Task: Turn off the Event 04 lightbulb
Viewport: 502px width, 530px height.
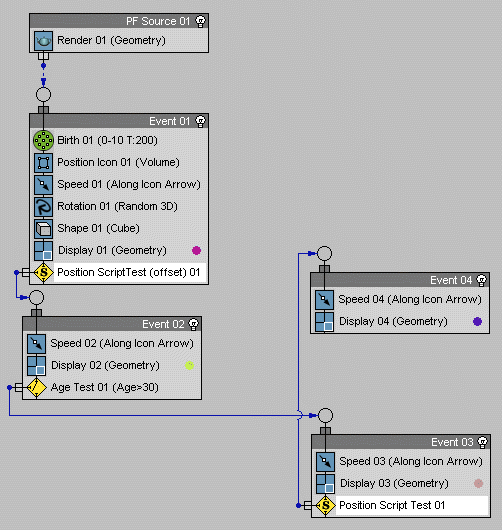Action: coord(481,280)
